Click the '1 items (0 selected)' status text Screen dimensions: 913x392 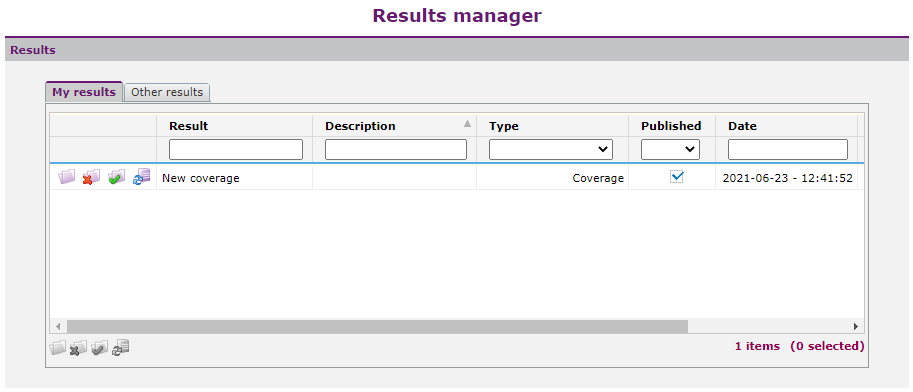(x=799, y=346)
